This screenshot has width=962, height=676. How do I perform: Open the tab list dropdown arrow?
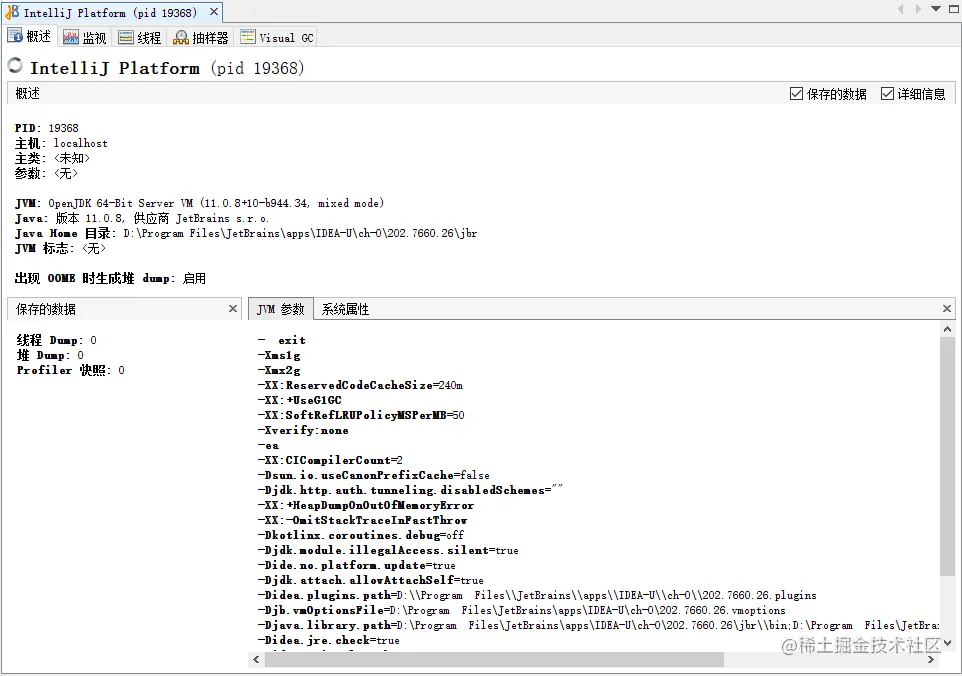click(936, 9)
